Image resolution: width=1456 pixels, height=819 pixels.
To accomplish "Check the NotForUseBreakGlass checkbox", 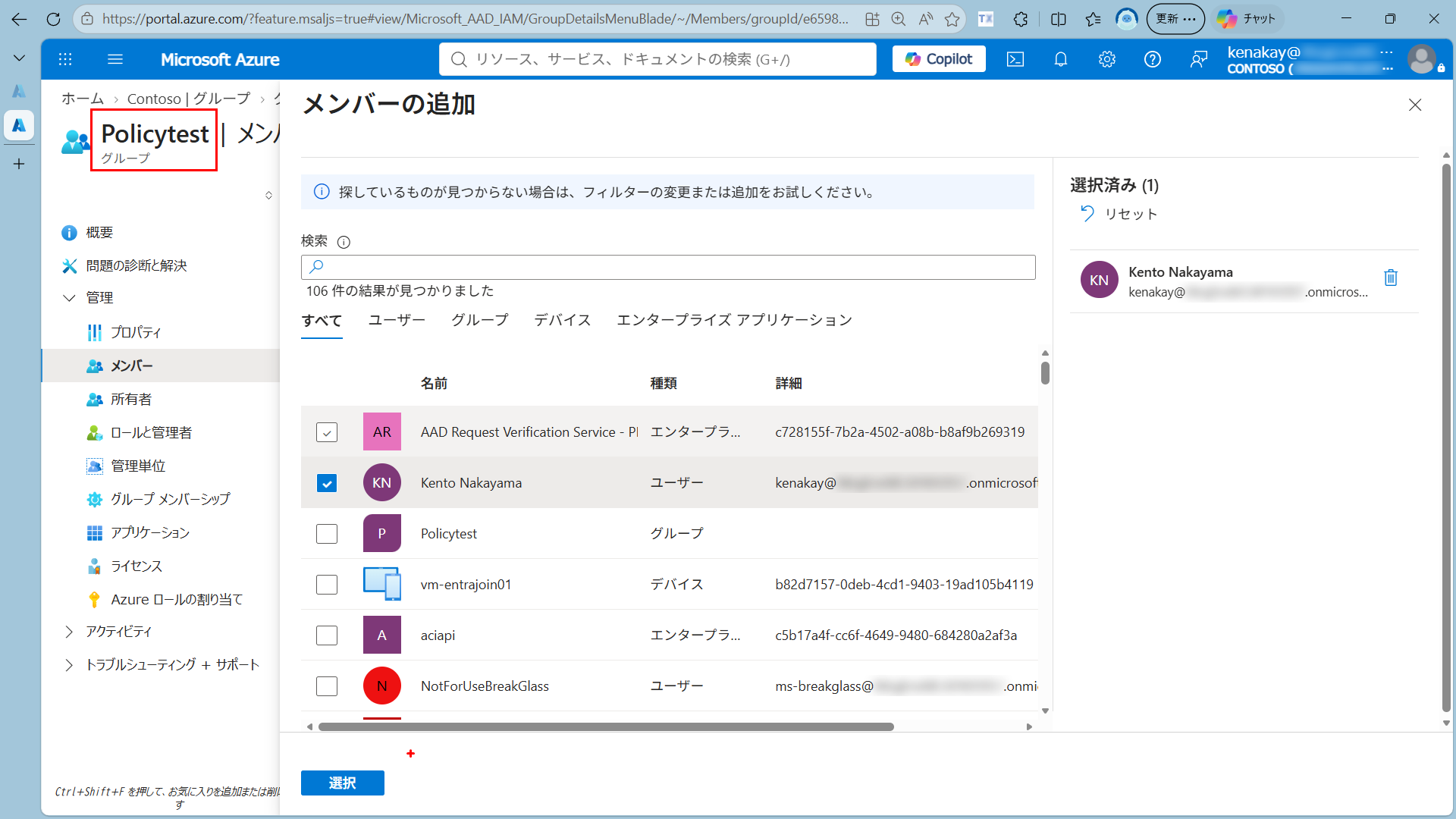I will point(327,686).
